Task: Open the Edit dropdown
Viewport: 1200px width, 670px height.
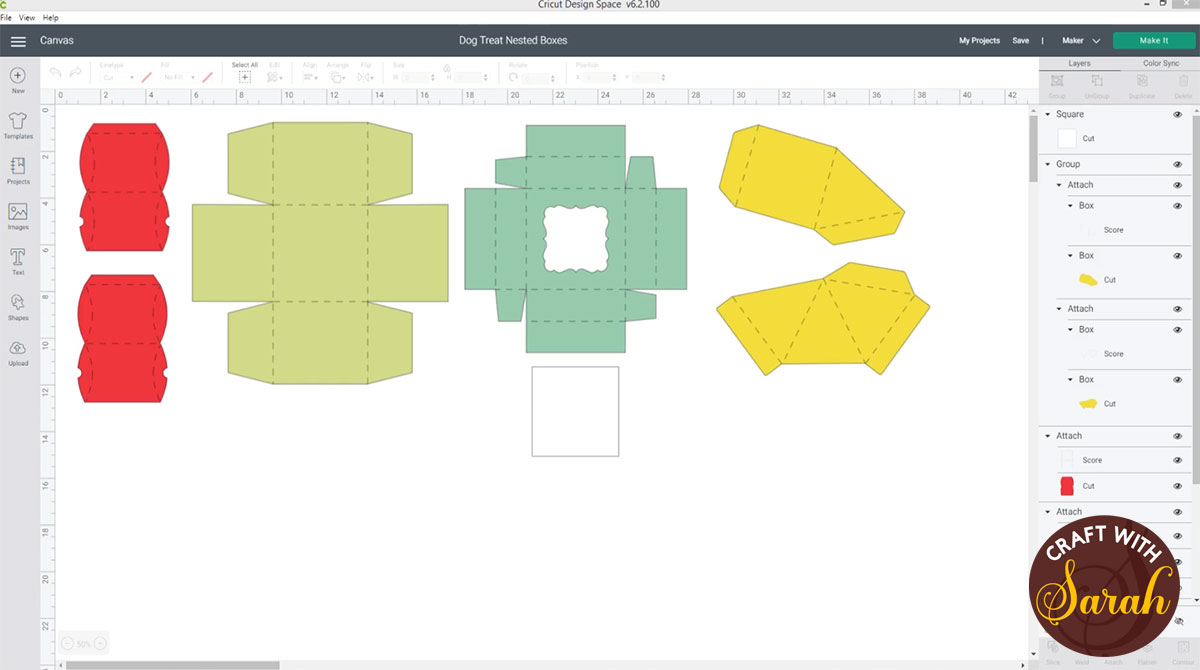Action: pos(275,77)
